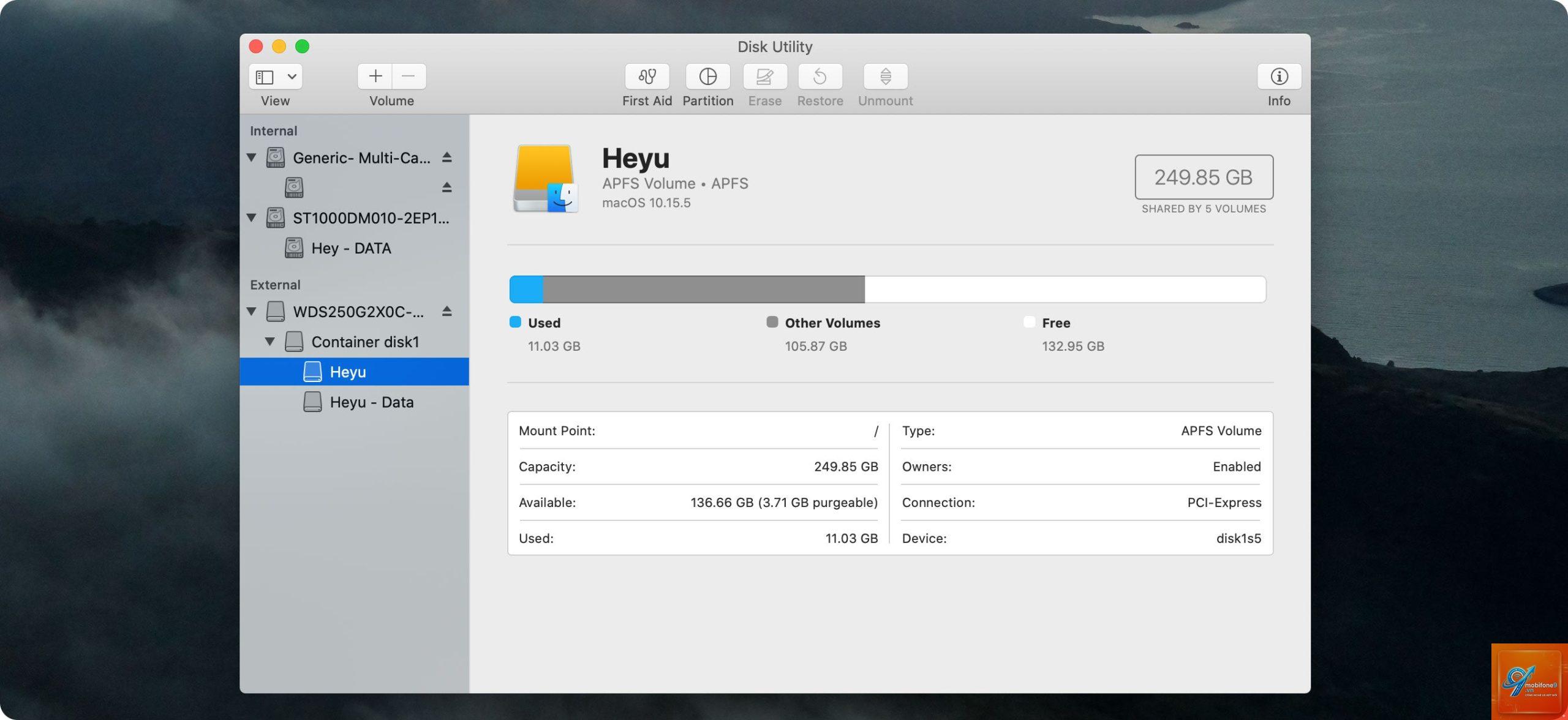The image size is (1568, 720).
Task: Open the View dropdown chevron
Action: point(292,77)
